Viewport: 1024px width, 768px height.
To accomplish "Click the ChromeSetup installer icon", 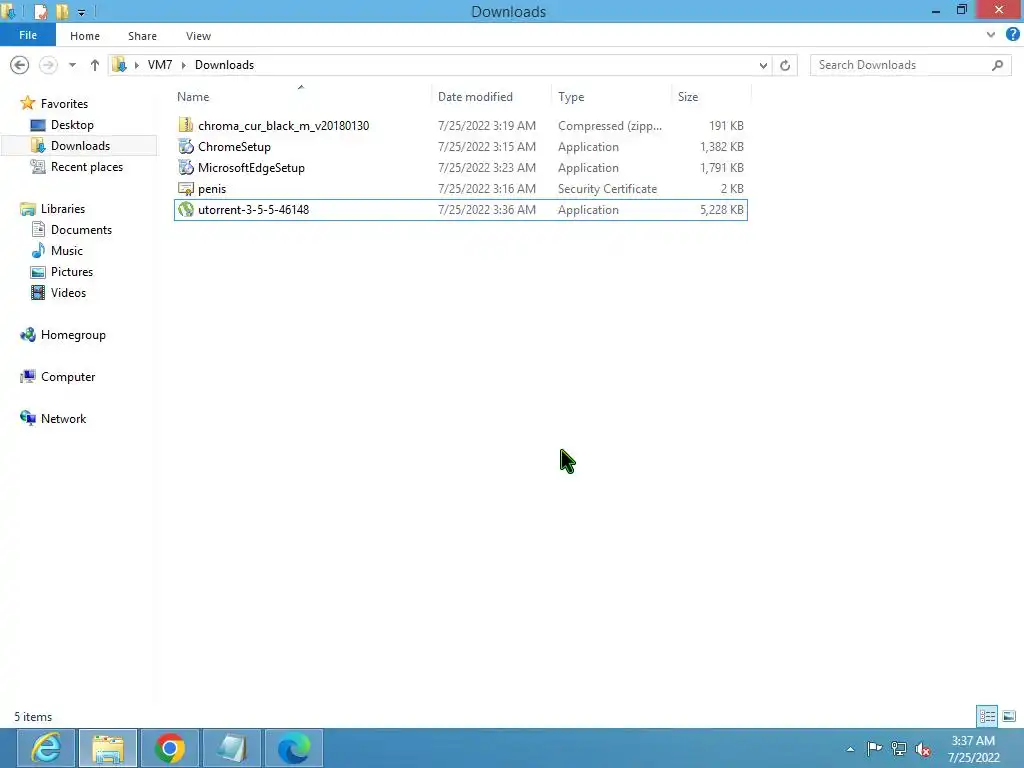I will click(x=186, y=146).
